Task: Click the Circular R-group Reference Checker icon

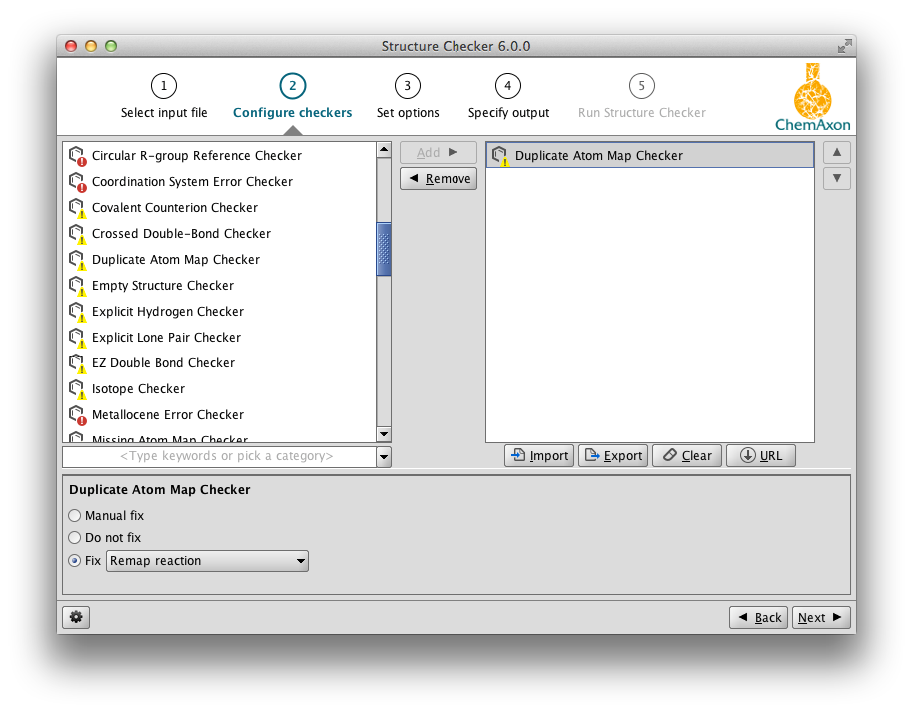Action: pyautogui.click(x=78, y=156)
